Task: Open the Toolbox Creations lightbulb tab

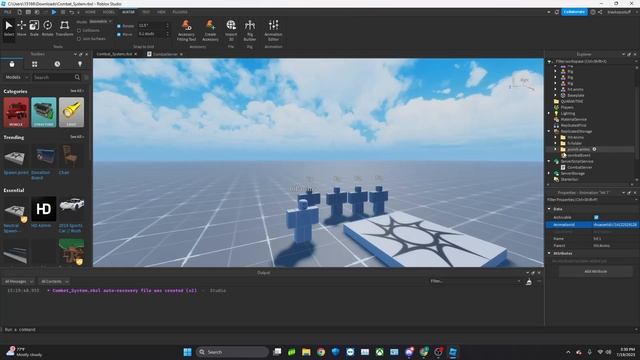Action: [x=80, y=64]
